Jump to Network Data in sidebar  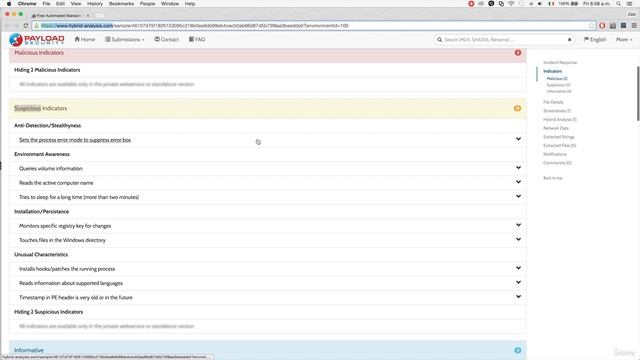[x=556, y=128]
